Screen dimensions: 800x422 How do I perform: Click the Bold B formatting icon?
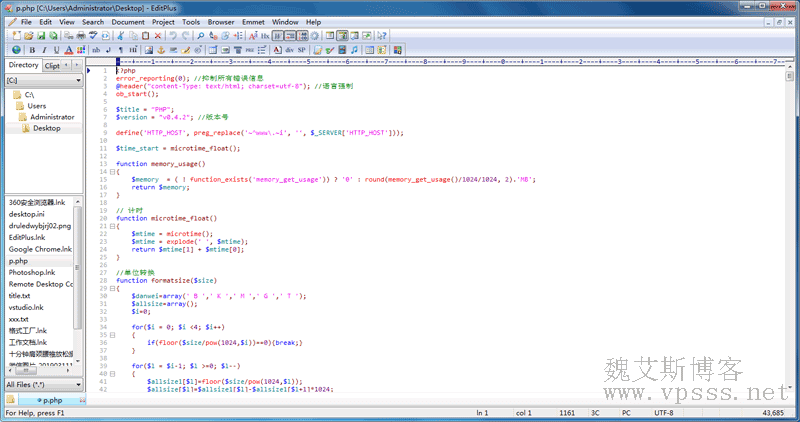[x=31, y=49]
